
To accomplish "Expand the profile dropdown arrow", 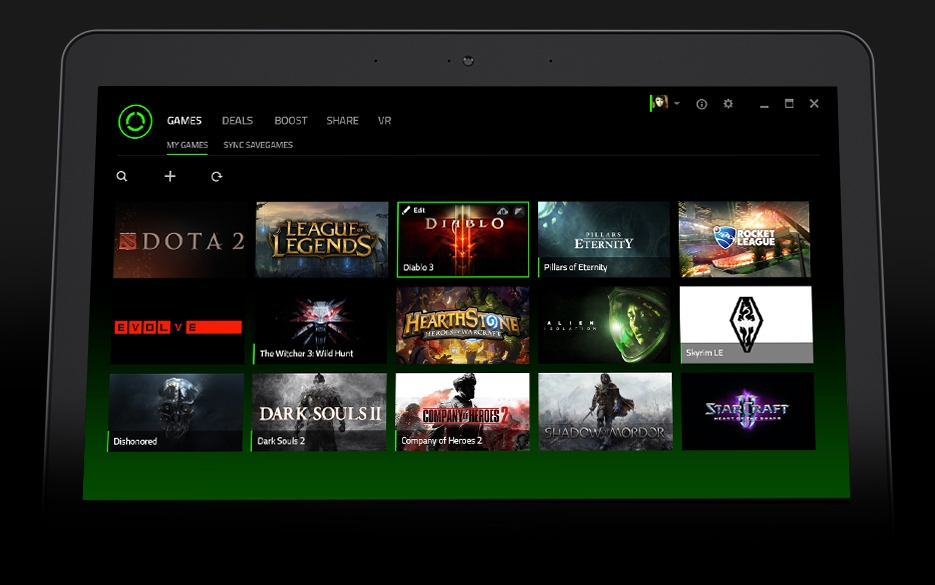I will (677, 103).
